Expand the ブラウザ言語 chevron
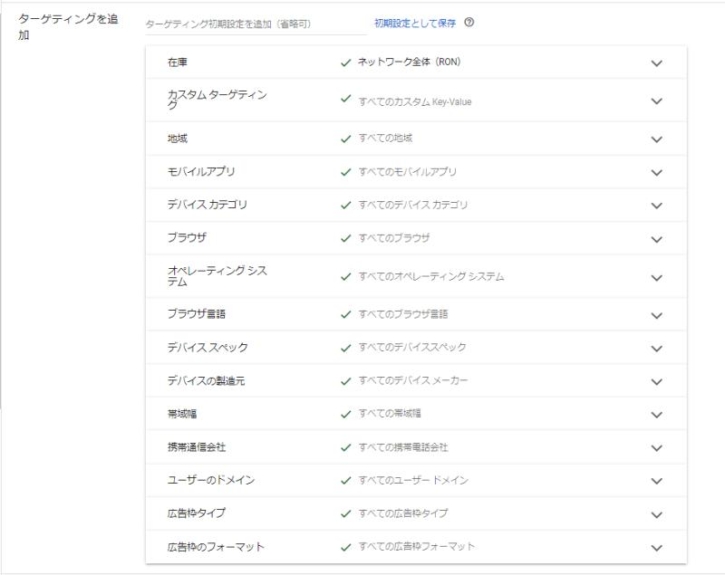 (x=657, y=314)
